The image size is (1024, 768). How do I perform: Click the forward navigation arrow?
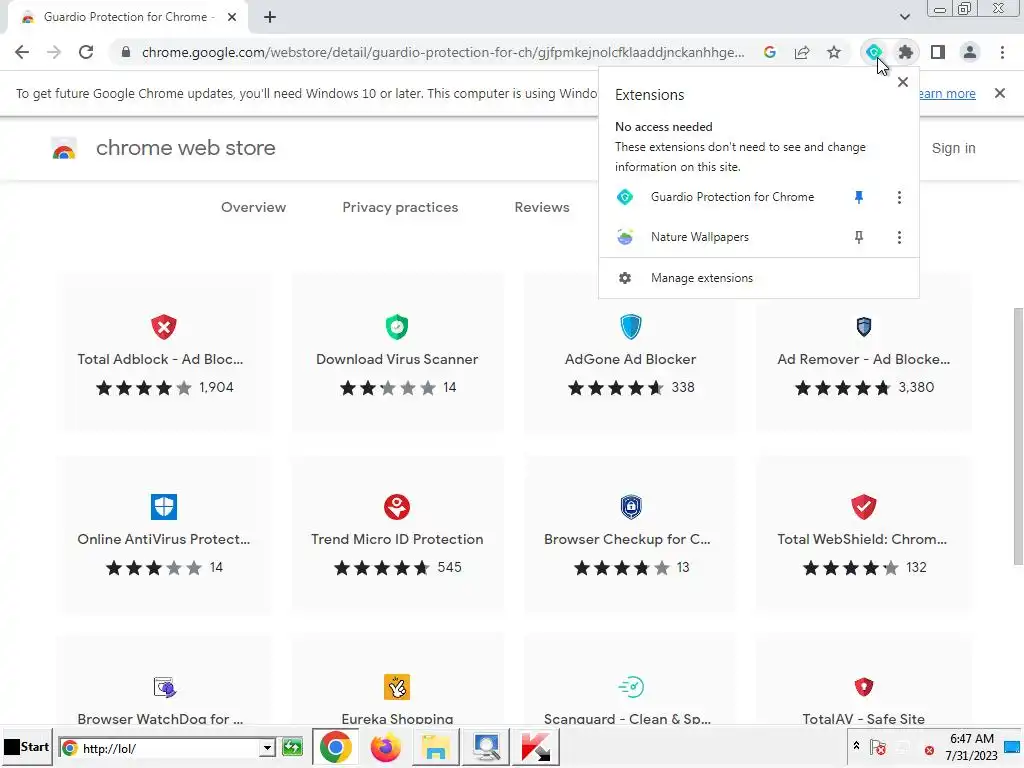(54, 52)
